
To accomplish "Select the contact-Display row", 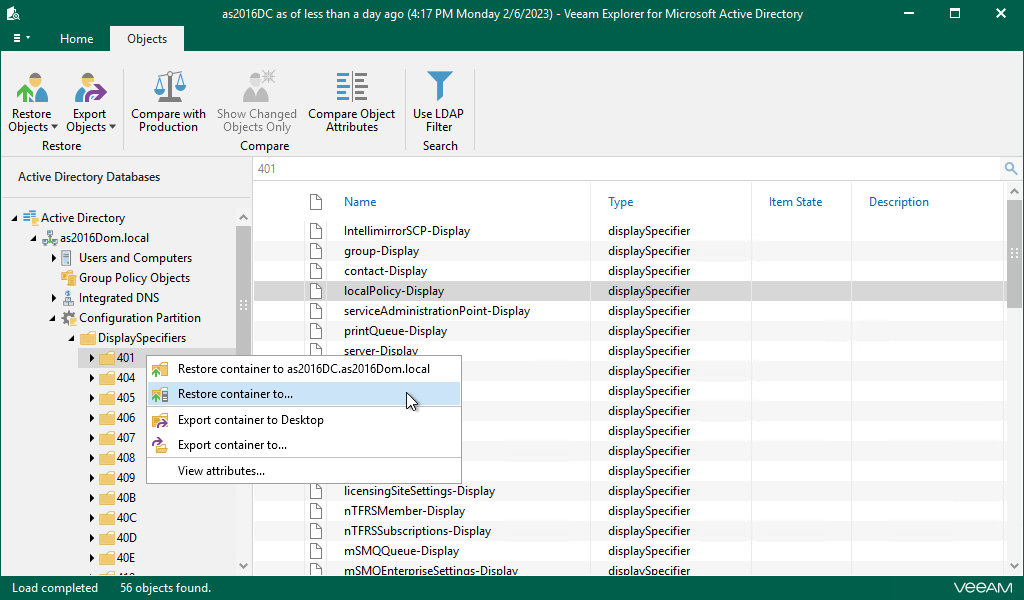I will tap(385, 271).
